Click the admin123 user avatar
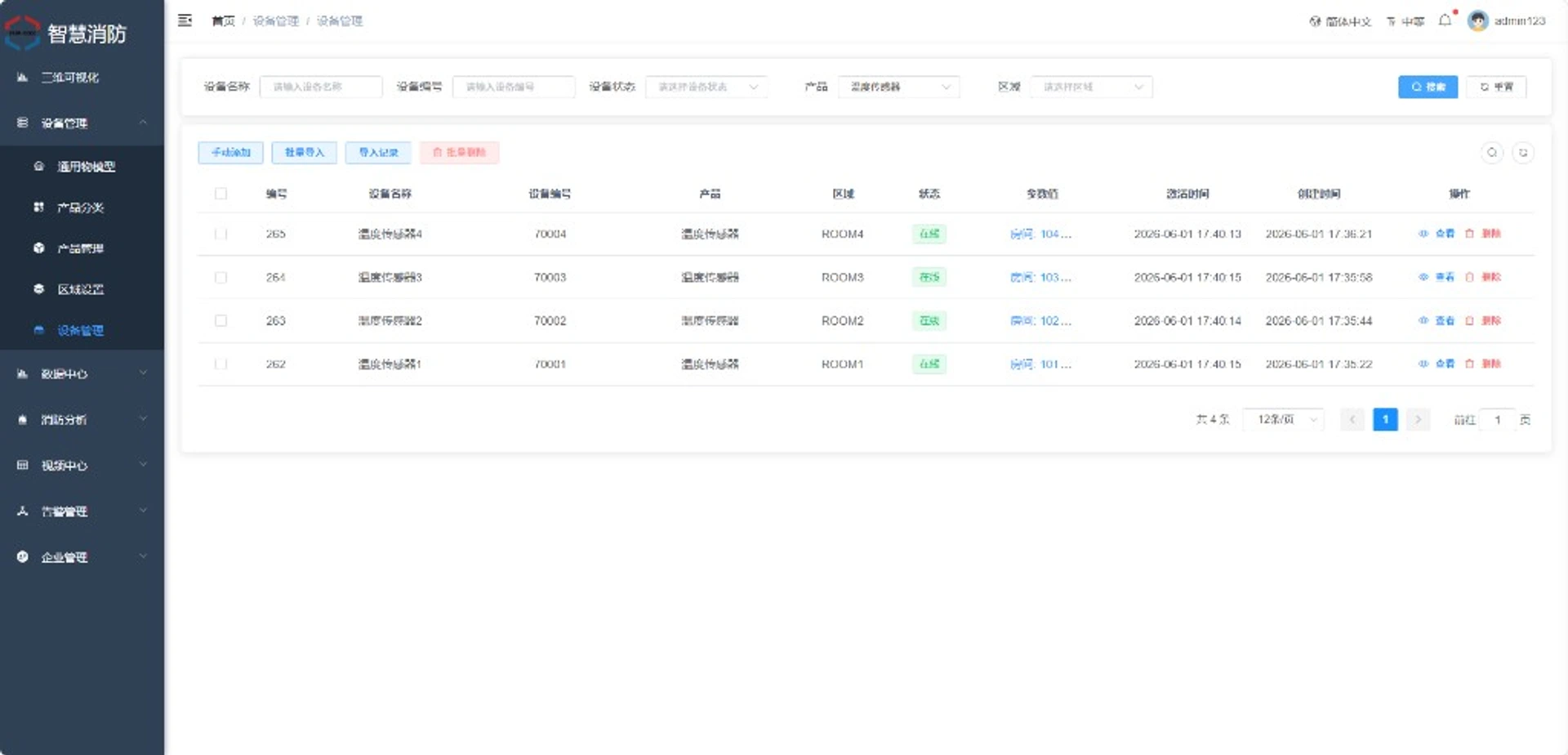1568x755 pixels. pos(1477,20)
